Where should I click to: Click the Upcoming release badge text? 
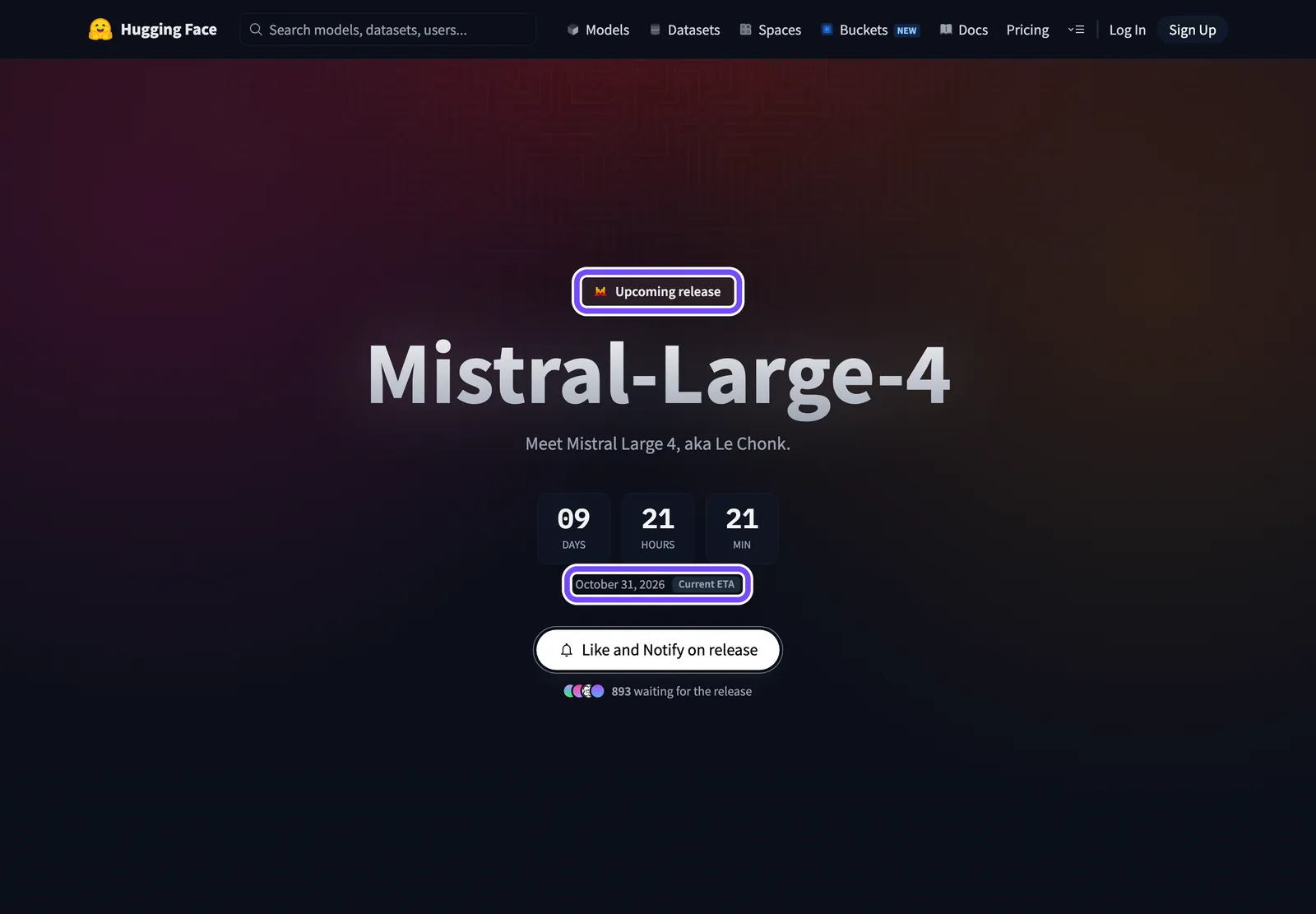pyautogui.click(x=668, y=291)
